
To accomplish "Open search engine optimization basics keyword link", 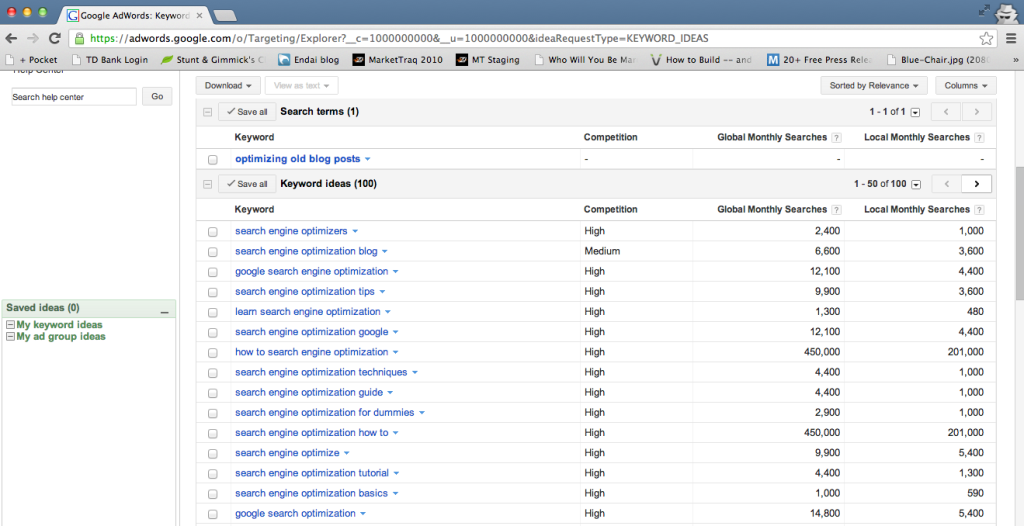I will pos(312,493).
